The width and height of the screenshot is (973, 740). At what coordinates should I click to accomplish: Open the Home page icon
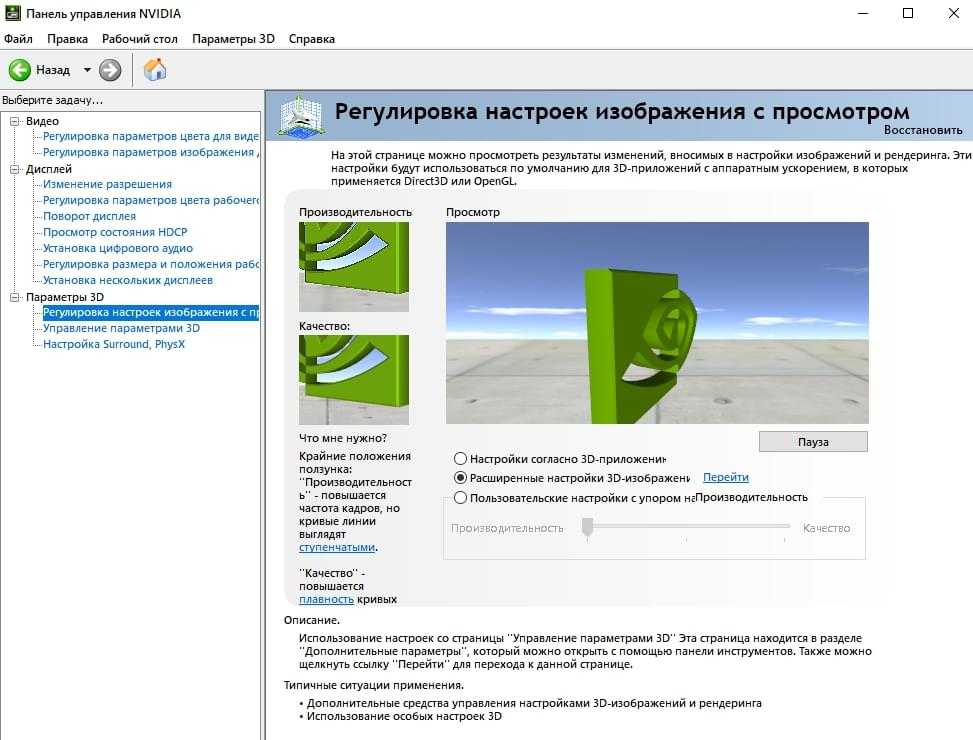pos(155,69)
